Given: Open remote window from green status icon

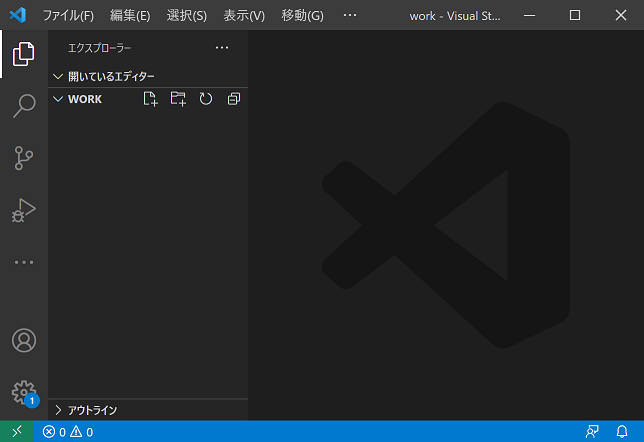Looking at the screenshot, I should click(x=17, y=431).
